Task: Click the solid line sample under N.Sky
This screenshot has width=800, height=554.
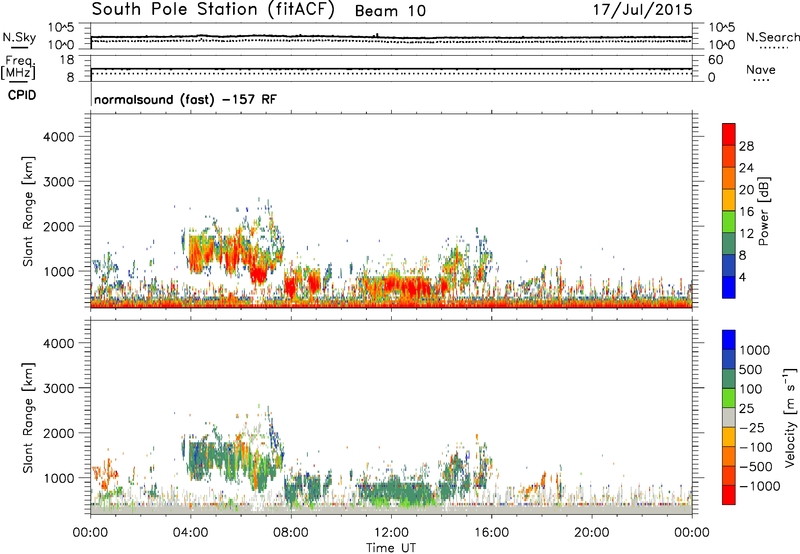Action: tap(19, 47)
